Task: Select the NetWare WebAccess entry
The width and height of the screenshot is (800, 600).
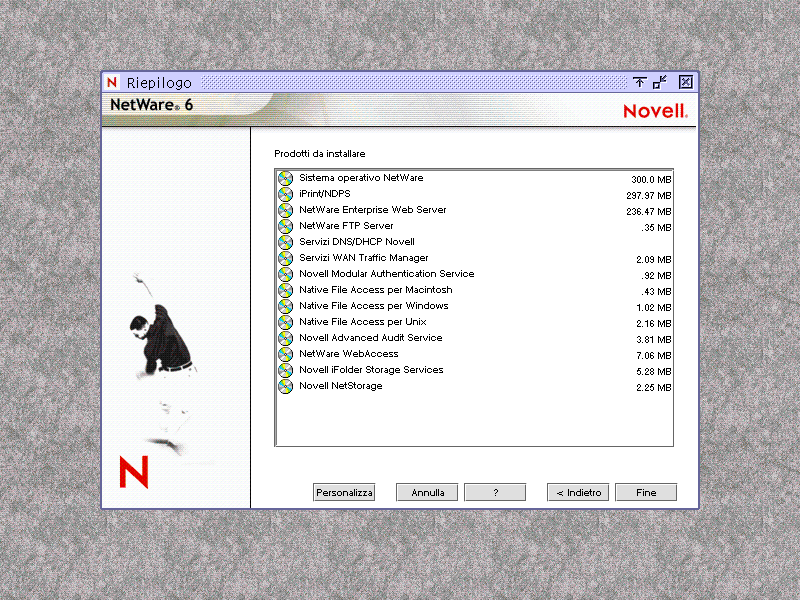Action: (x=348, y=354)
